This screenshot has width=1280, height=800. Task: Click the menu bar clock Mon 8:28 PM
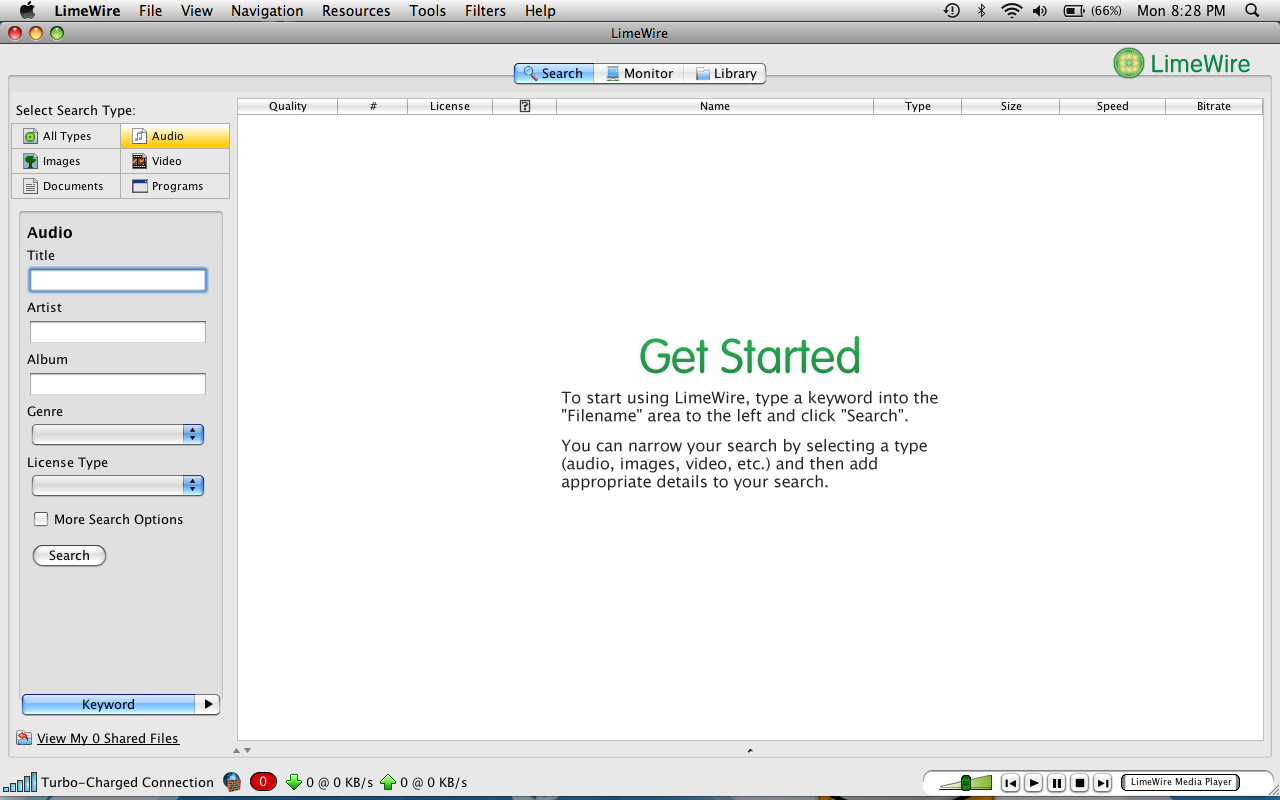[1181, 11]
